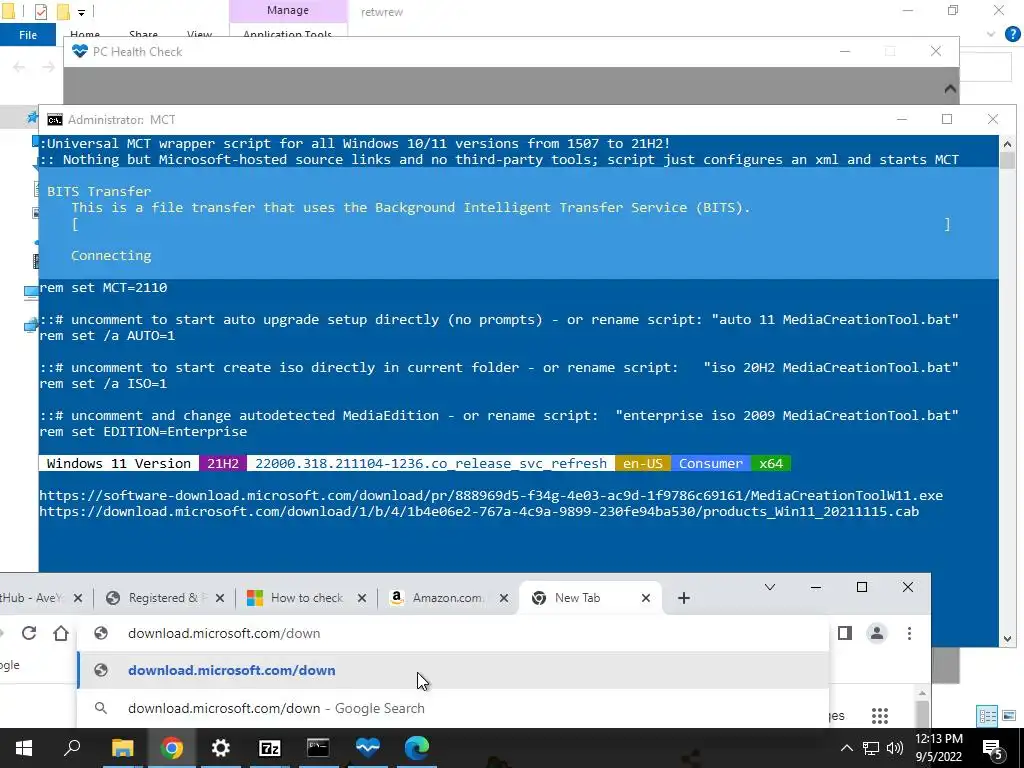Collapse the Explorer ribbon chevron
The image size is (1024, 768).
(991, 35)
